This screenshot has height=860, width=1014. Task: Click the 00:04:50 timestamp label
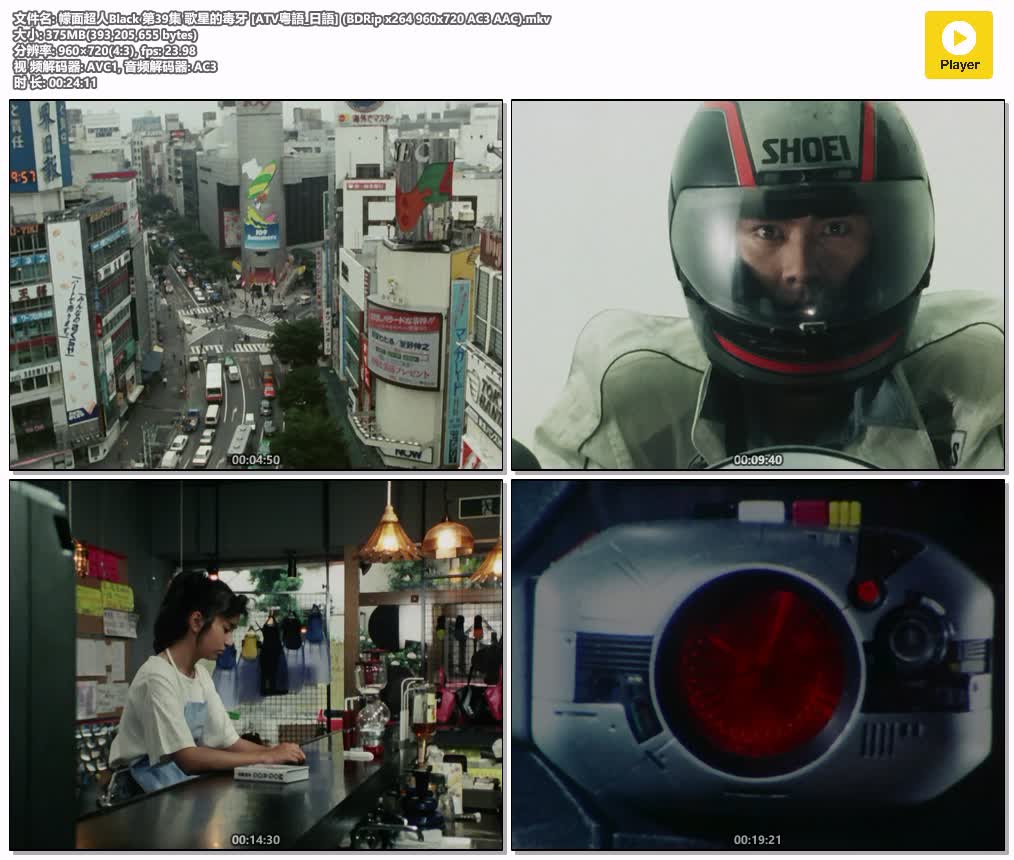tap(256, 460)
